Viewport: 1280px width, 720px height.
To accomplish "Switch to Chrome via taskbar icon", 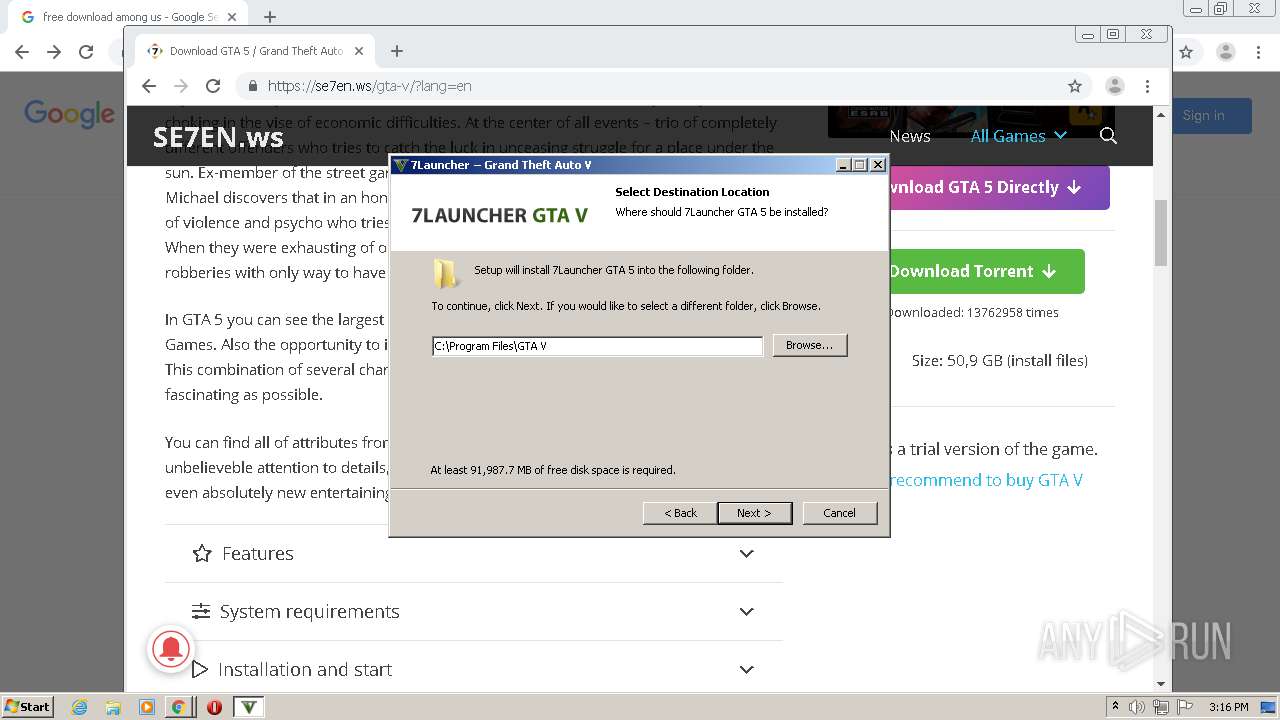I will click(x=178, y=707).
